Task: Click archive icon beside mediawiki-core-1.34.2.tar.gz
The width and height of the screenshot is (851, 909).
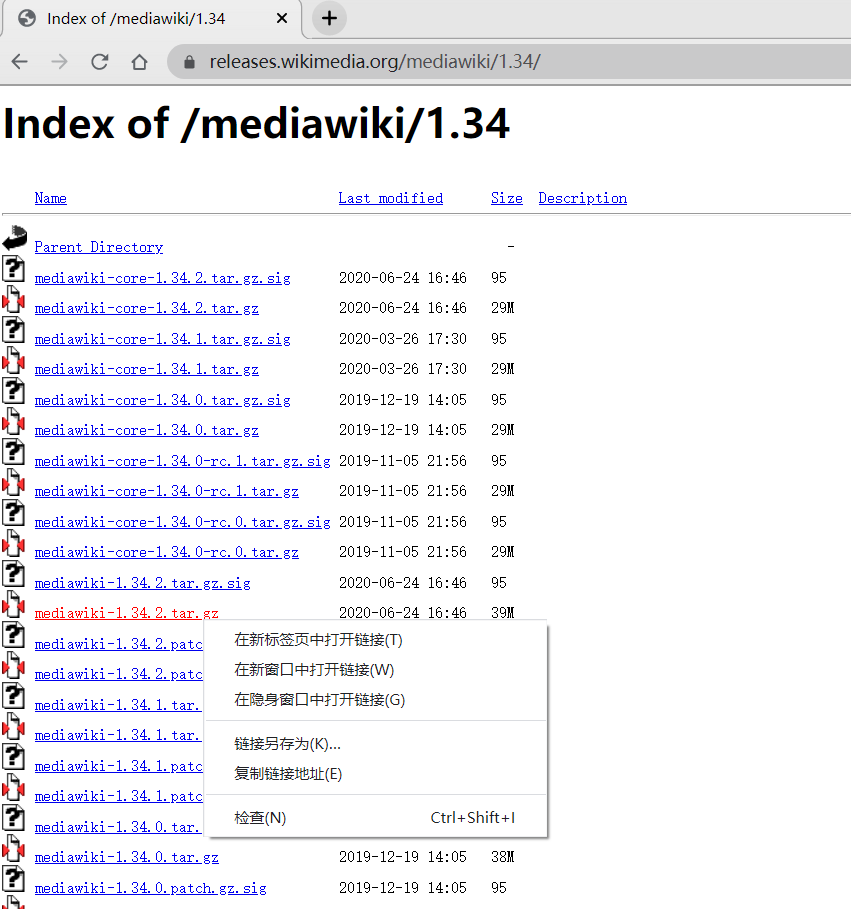Action: [13, 300]
